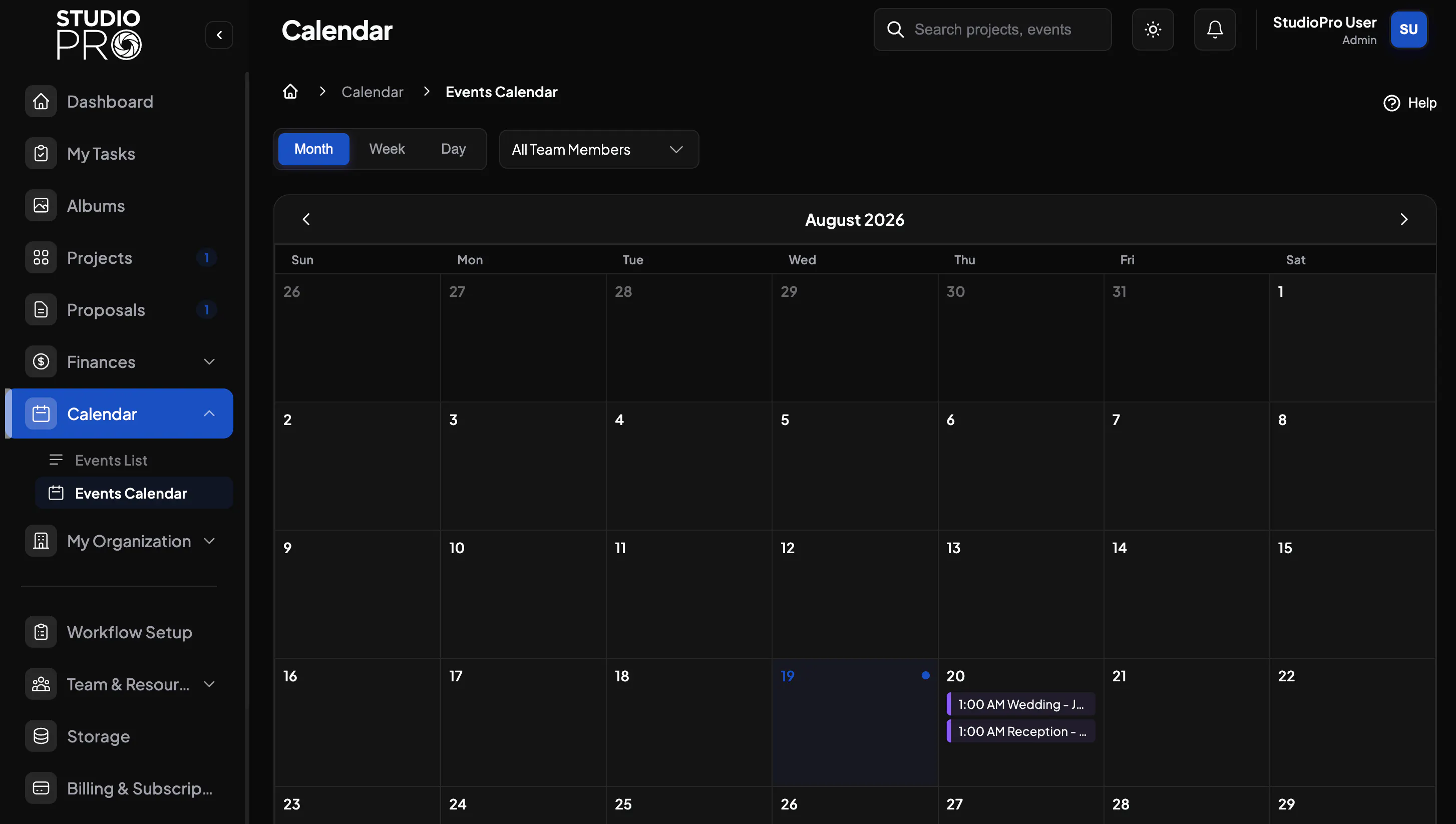Viewport: 1456px width, 824px height.
Task: Click the Calendar page heading
Action: 337,31
